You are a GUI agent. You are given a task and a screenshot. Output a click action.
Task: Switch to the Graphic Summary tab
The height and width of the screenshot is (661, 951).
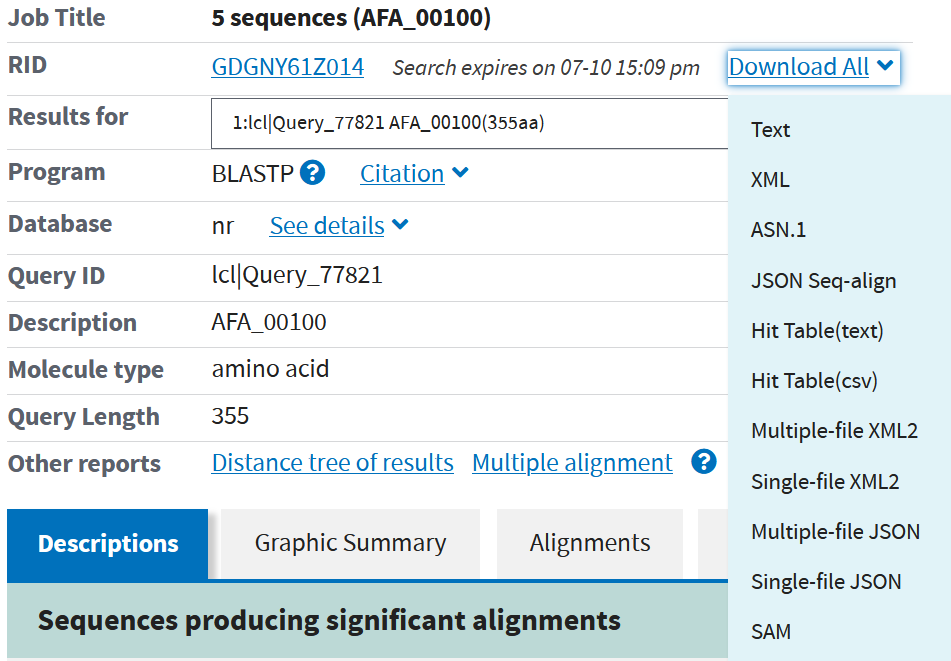(x=350, y=544)
